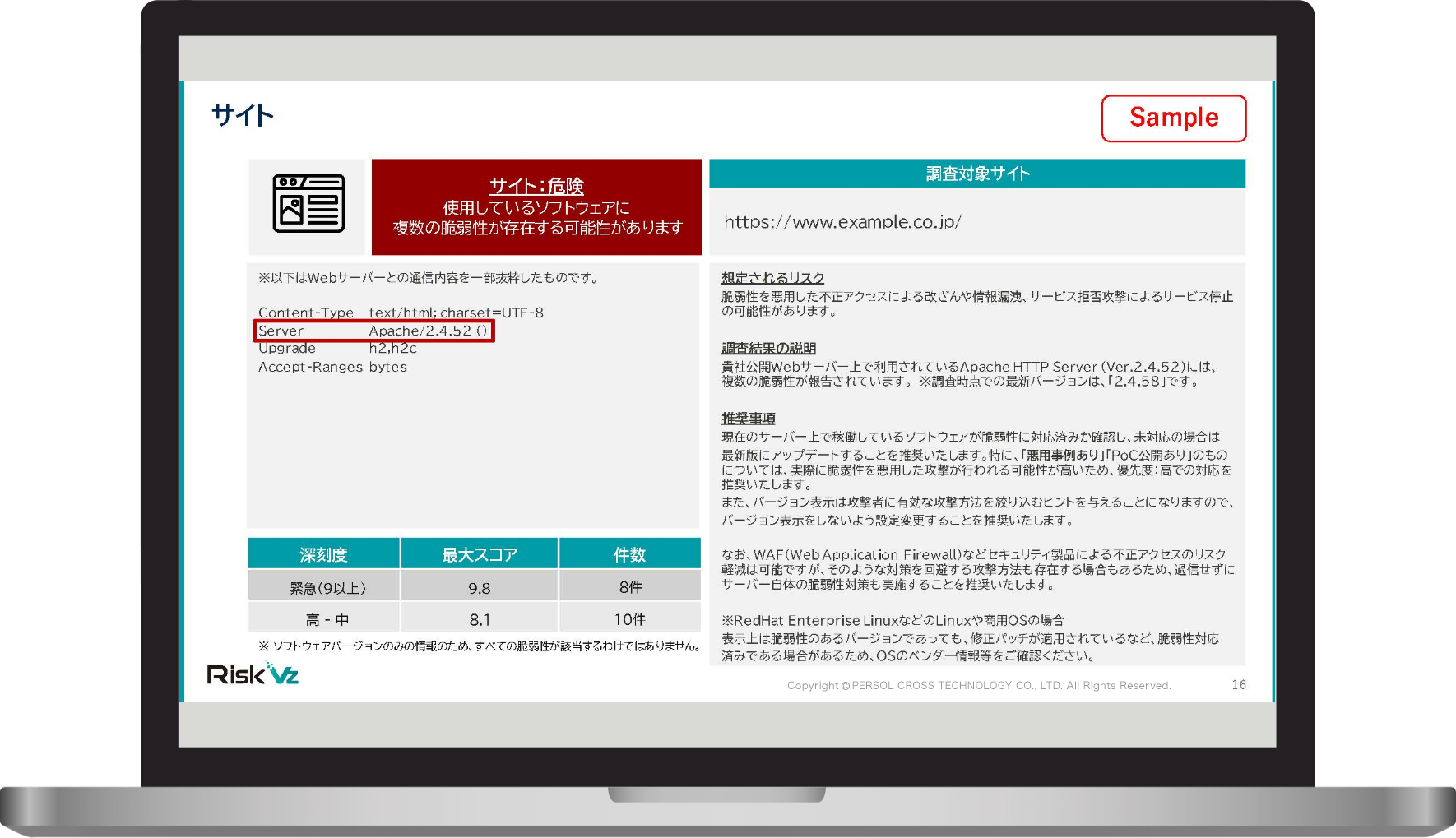Click the 件数 column header
The width and height of the screenshot is (1456, 838).
tap(629, 554)
